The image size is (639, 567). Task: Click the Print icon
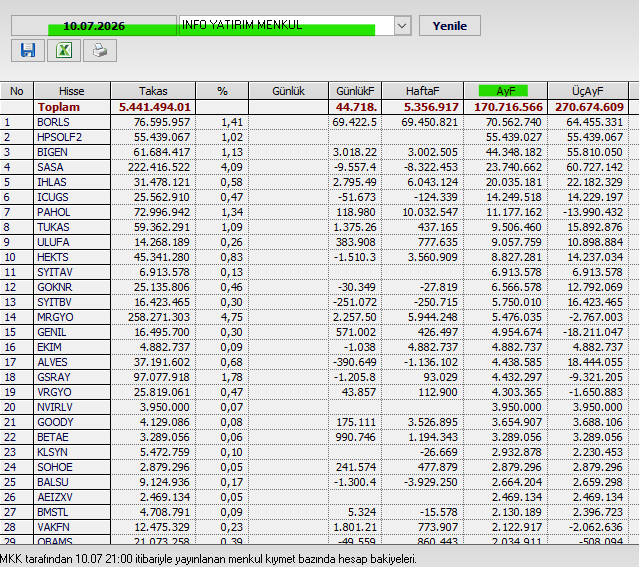click(100, 51)
